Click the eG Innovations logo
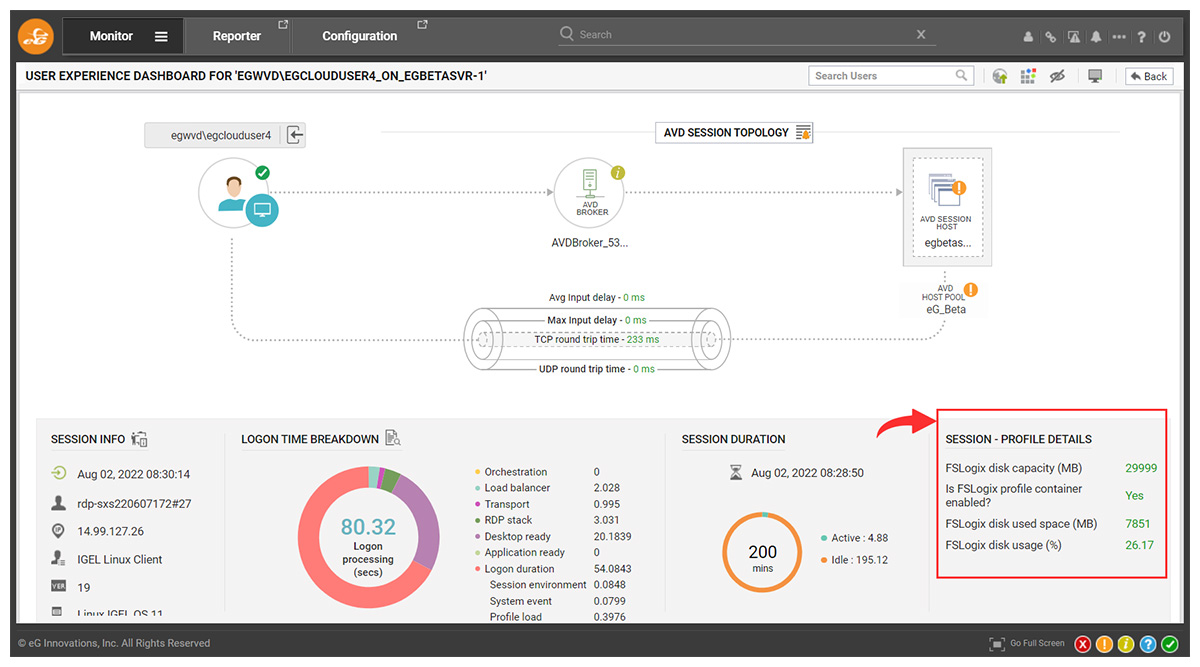The image size is (1200, 667). [x=35, y=36]
